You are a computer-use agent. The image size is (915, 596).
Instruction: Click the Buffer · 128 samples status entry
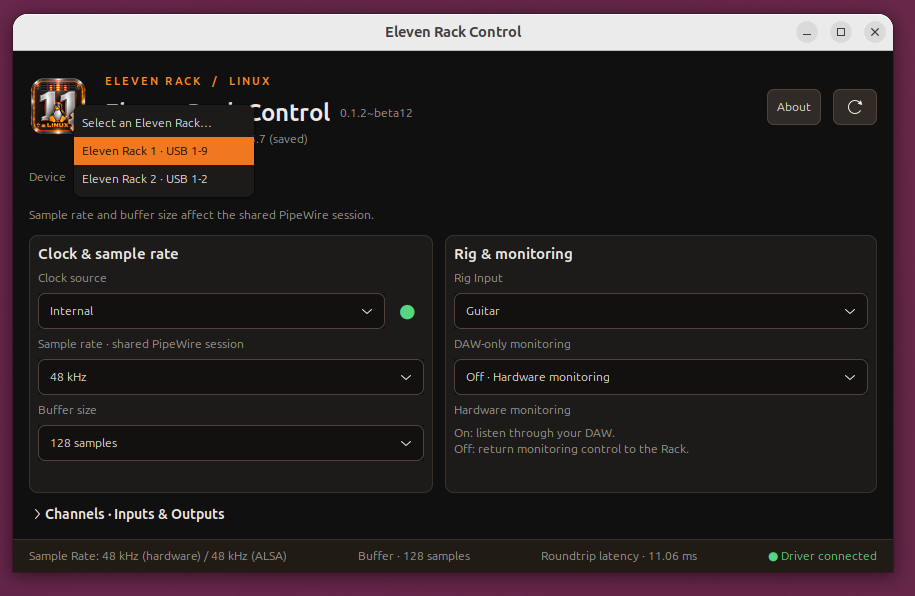coord(414,556)
